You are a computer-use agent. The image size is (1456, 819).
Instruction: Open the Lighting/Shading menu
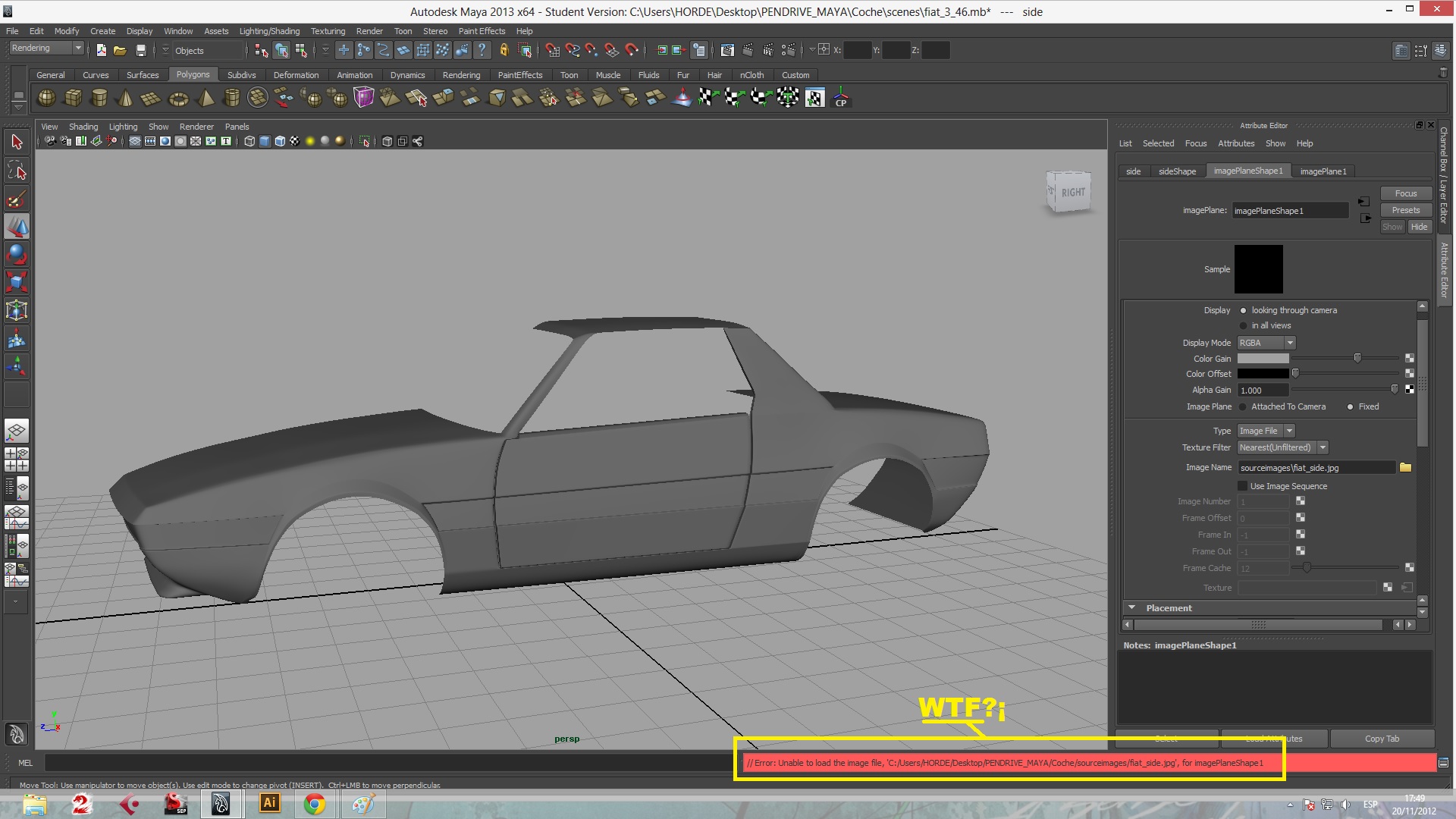point(269,31)
